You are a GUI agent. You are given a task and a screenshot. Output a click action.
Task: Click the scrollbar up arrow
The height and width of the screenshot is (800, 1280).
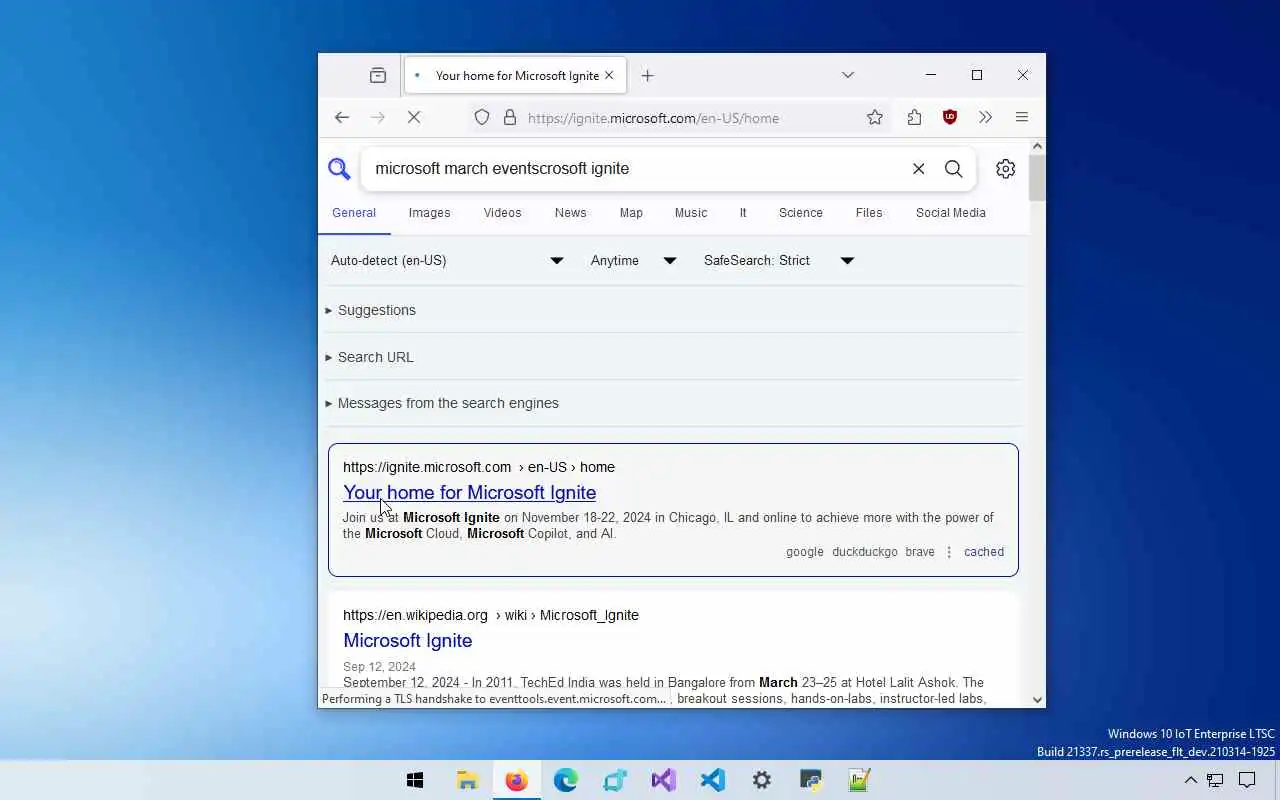click(x=1037, y=146)
